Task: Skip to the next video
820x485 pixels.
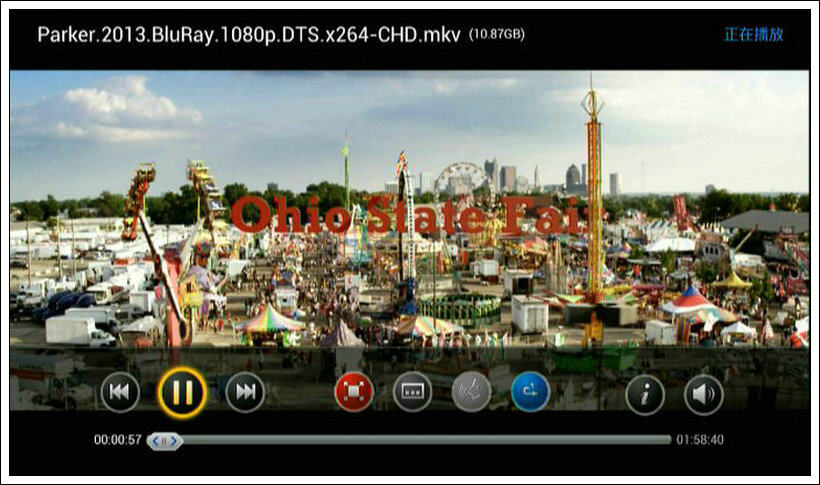Action: pos(245,392)
